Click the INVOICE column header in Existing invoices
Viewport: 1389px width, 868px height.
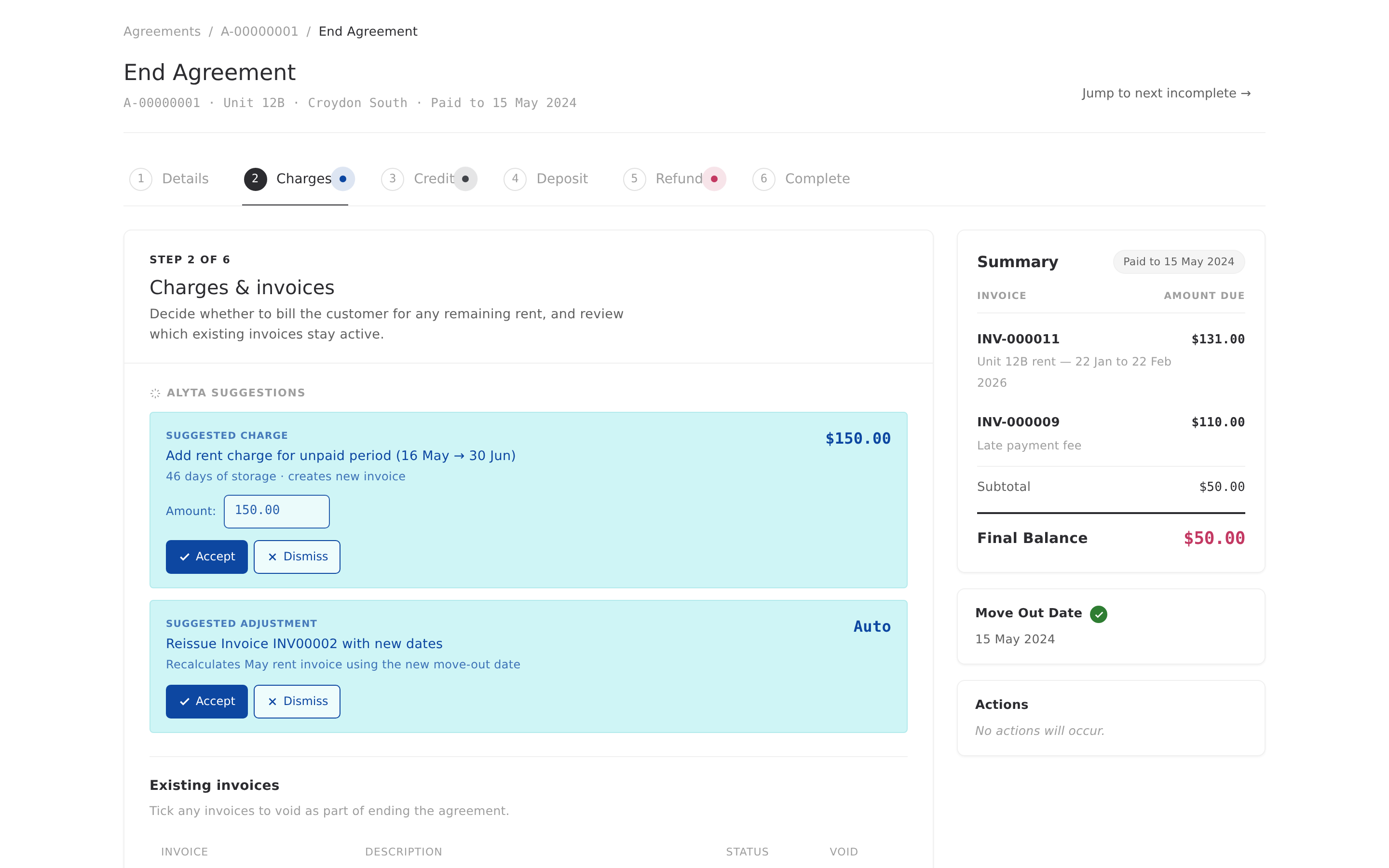coord(184,852)
